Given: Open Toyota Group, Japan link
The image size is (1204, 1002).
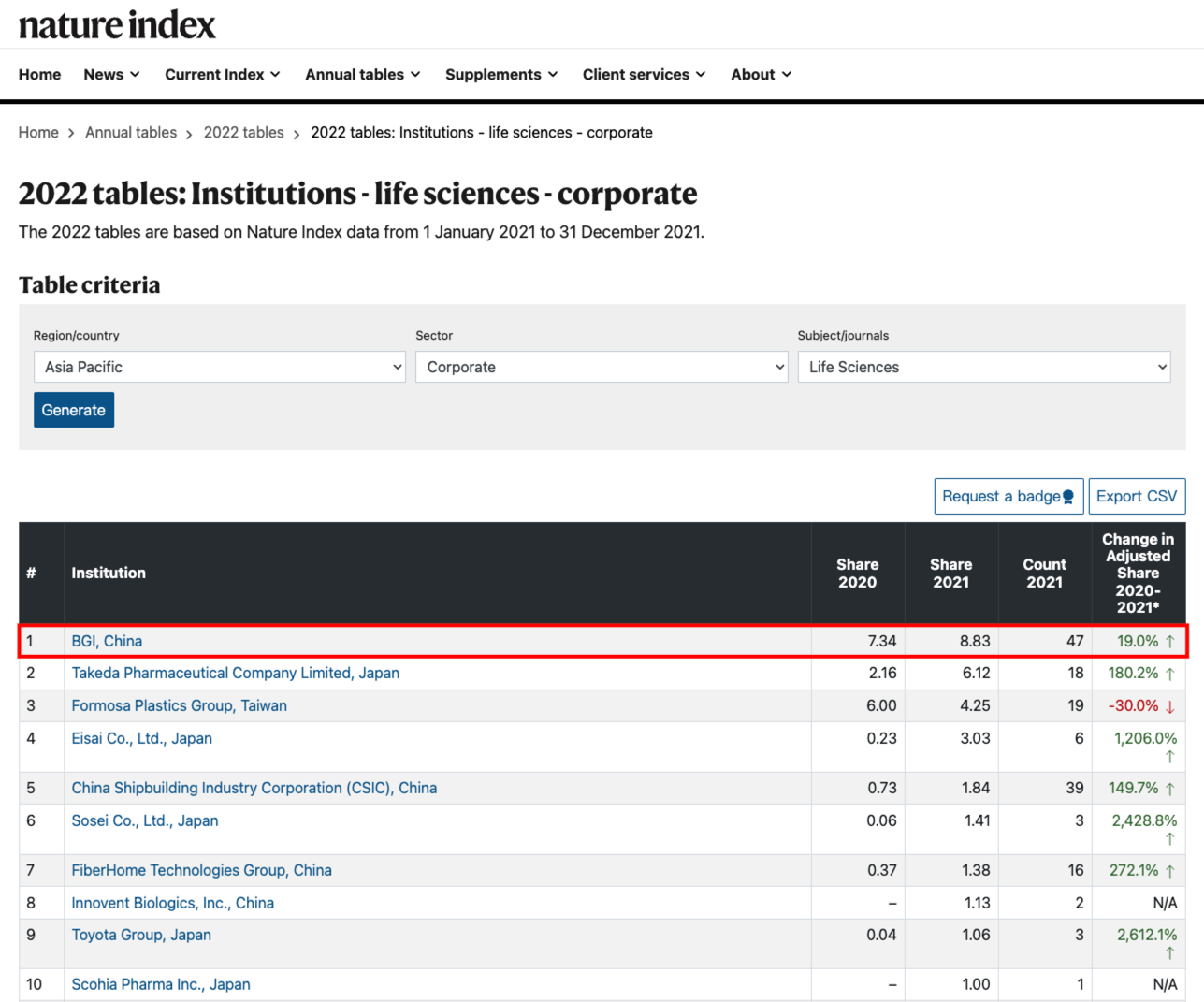Looking at the screenshot, I should 141,935.
